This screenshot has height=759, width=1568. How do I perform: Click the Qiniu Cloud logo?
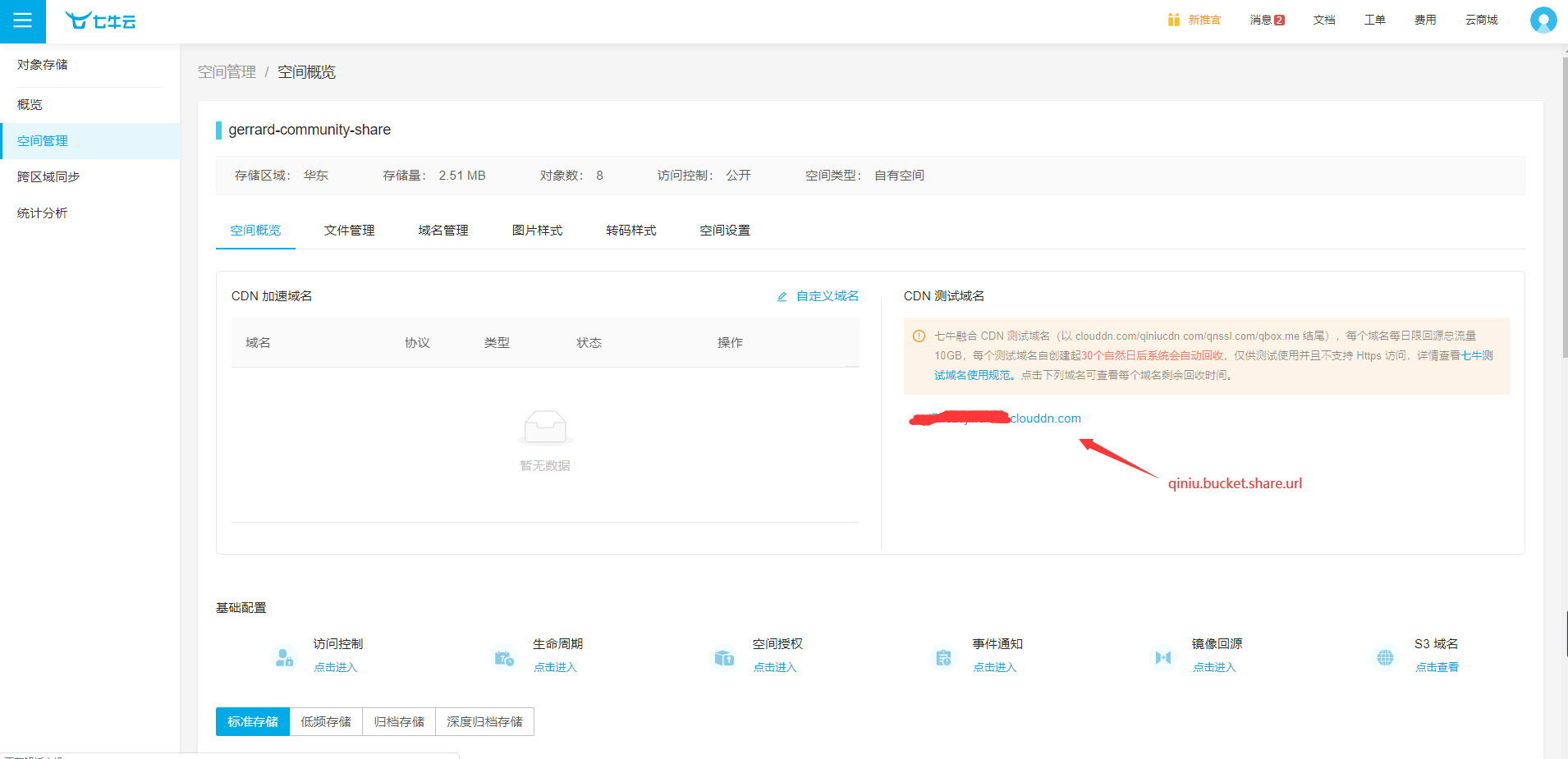pyautogui.click(x=101, y=21)
